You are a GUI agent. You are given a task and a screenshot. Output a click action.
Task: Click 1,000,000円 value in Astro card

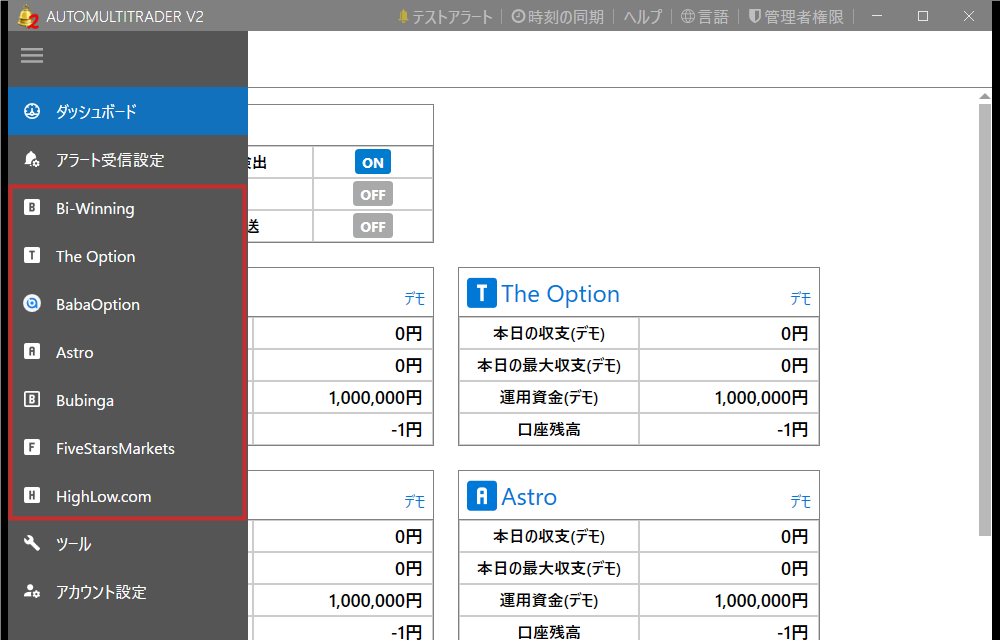[x=761, y=600]
